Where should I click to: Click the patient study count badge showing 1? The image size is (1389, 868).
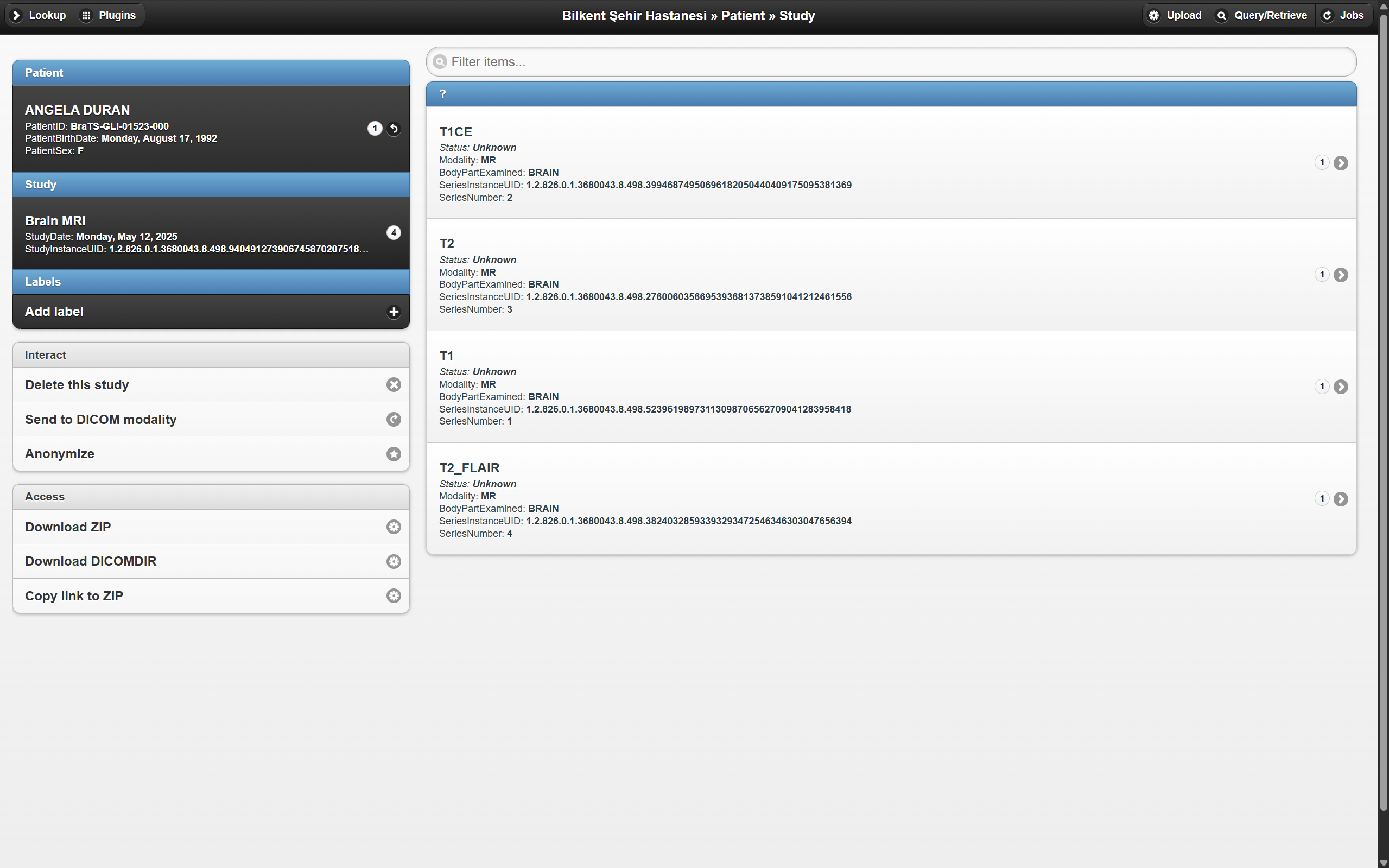click(x=375, y=129)
